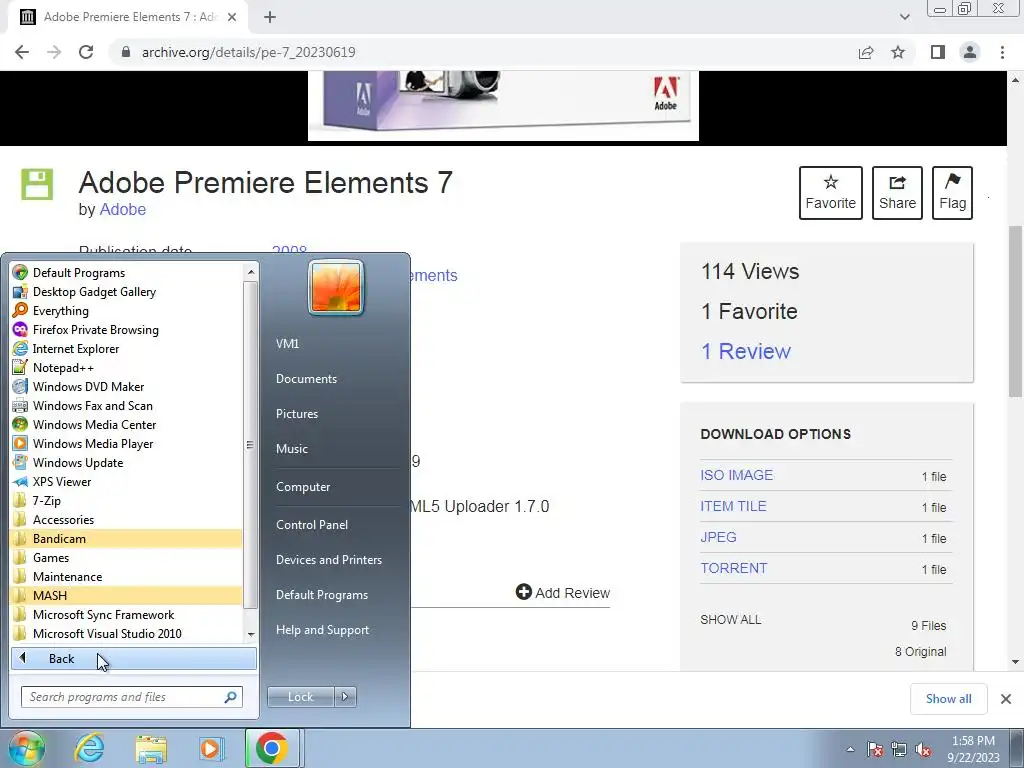Open Chrome three-dot menu
The image size is (1024, 768).
coord(1002,52)
